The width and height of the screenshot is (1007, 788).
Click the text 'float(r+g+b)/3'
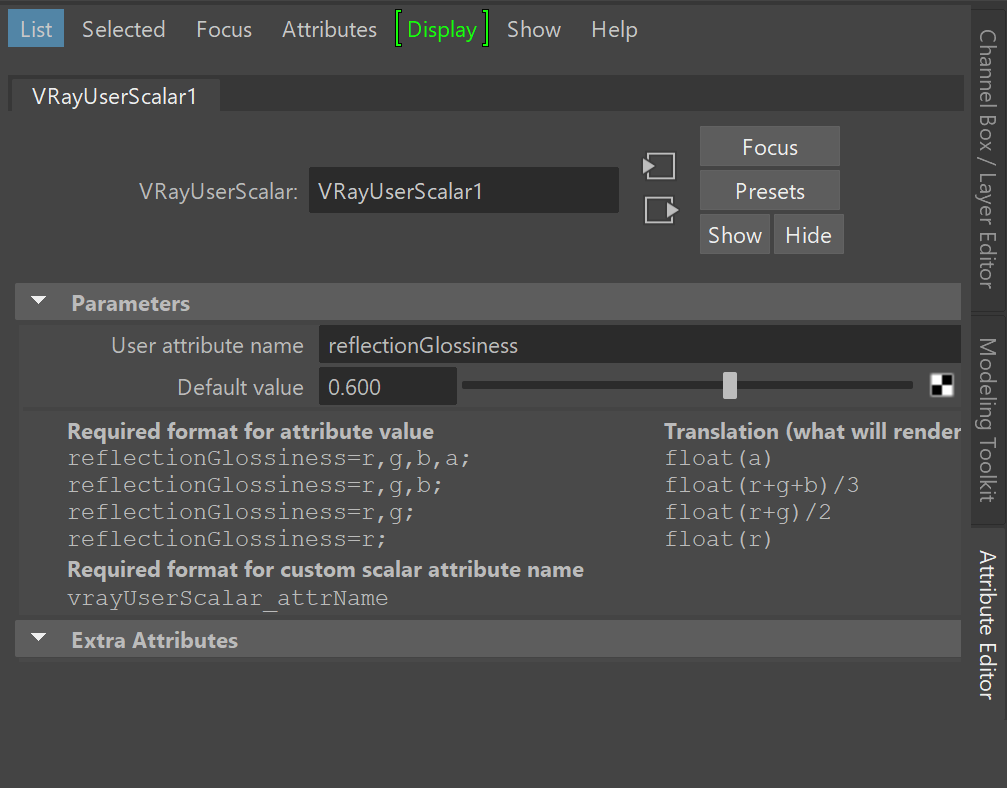(x=762, y=486)
